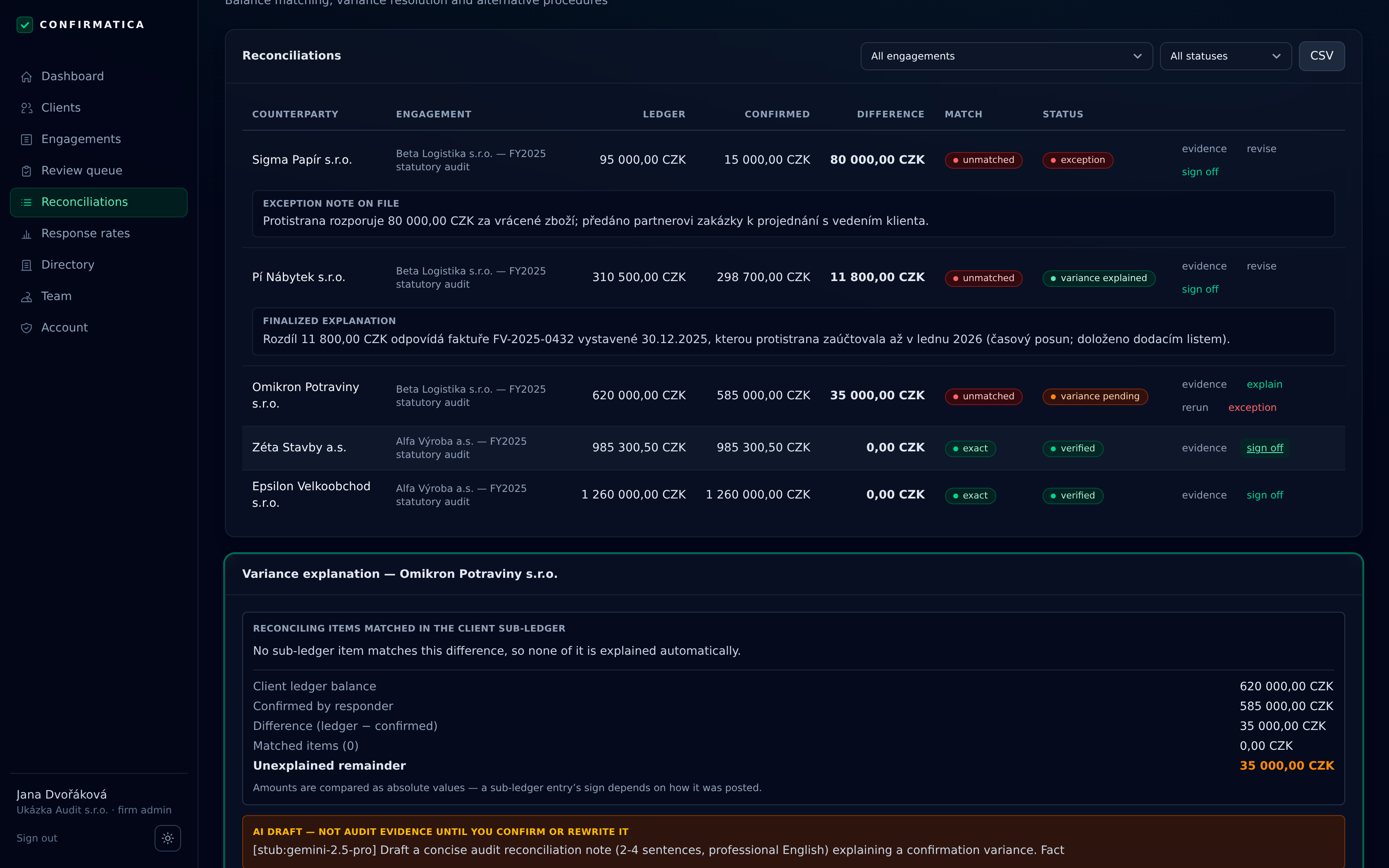Click the 80 000,00 CZK difference value
This screenshot has height=868, width=1389.
877,160
